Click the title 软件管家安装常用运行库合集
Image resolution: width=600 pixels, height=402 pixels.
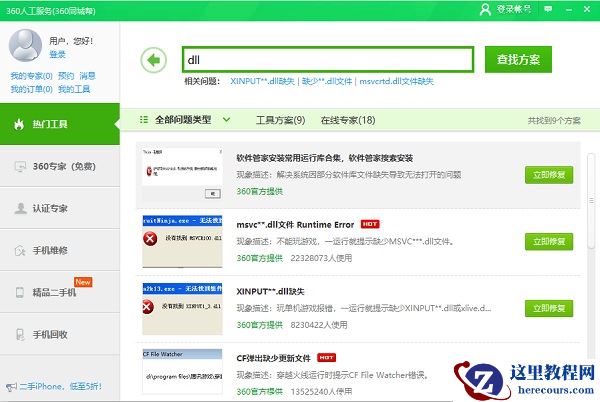[324, 158]
